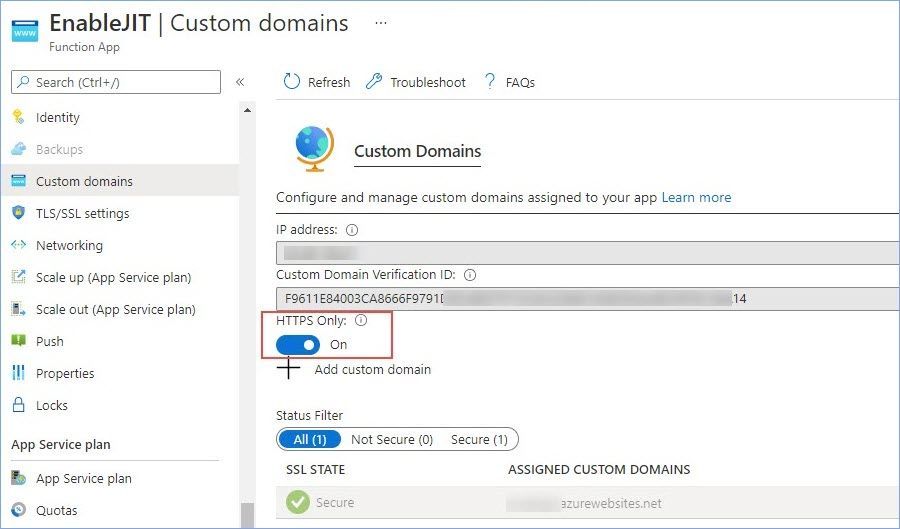Select Custom domains sidebar entry
900x529 pixels.
(121, 181)
